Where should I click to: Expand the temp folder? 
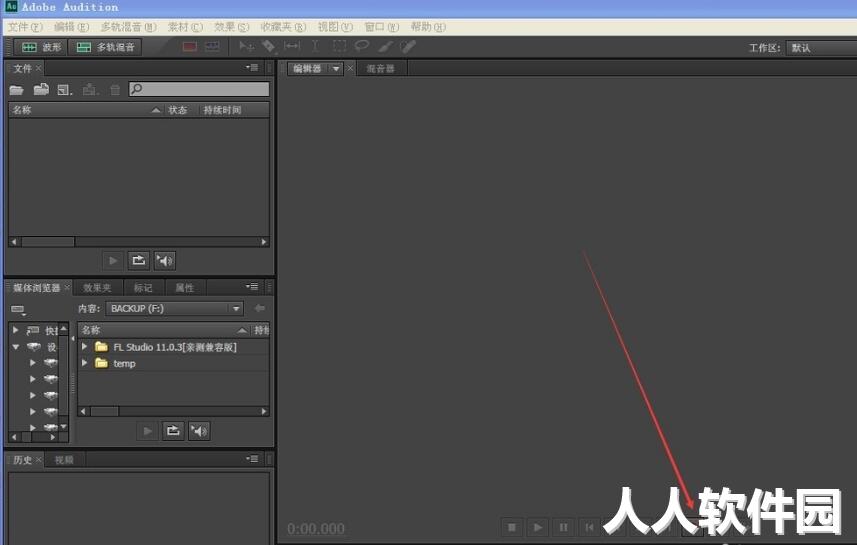coord(84,363)
